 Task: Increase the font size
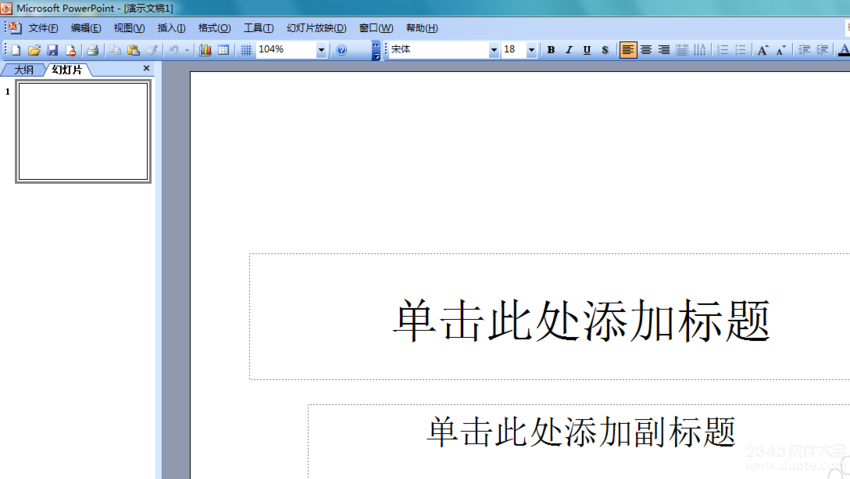tap(763, 50)
